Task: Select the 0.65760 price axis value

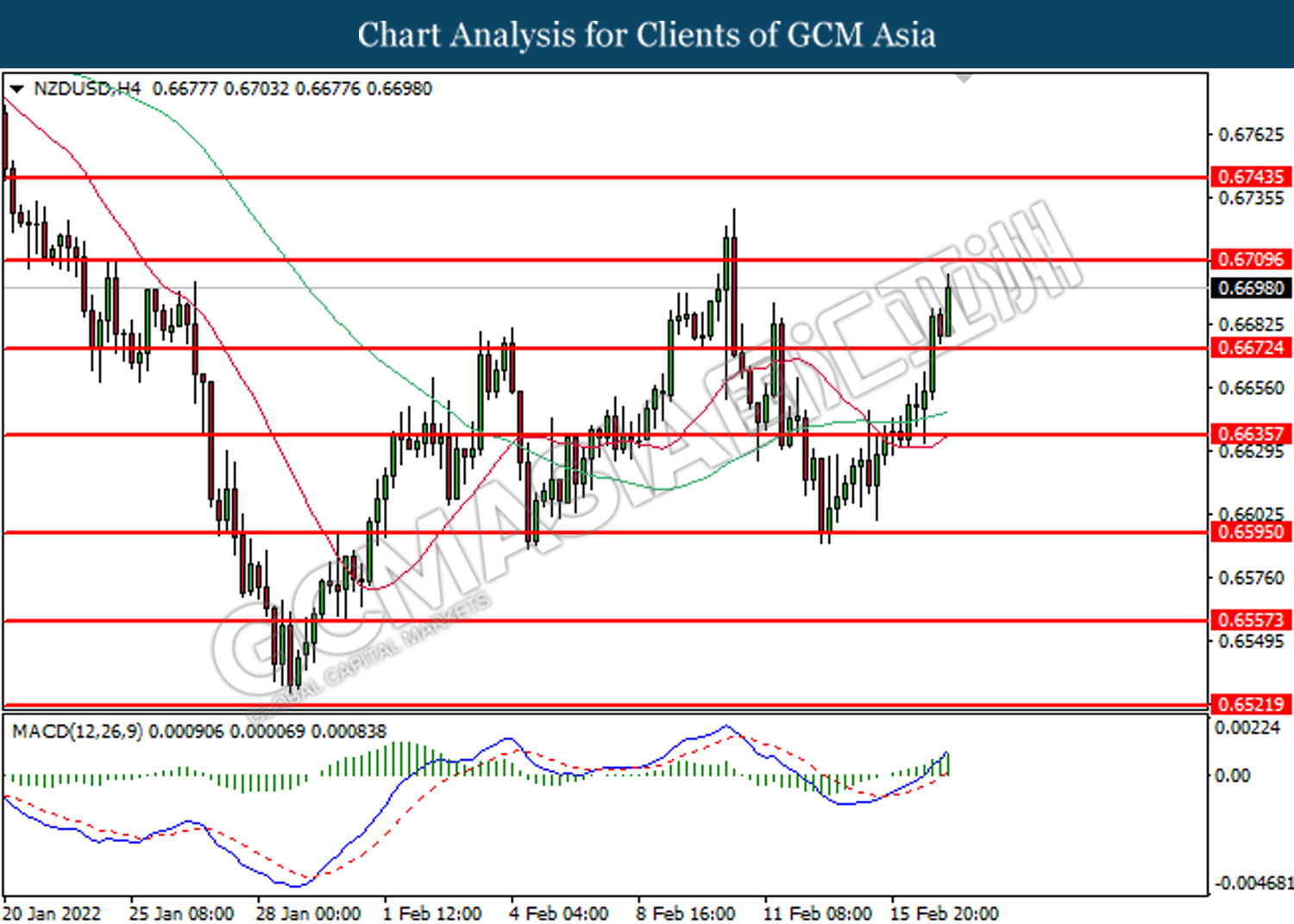Action: pos(1251,578)
